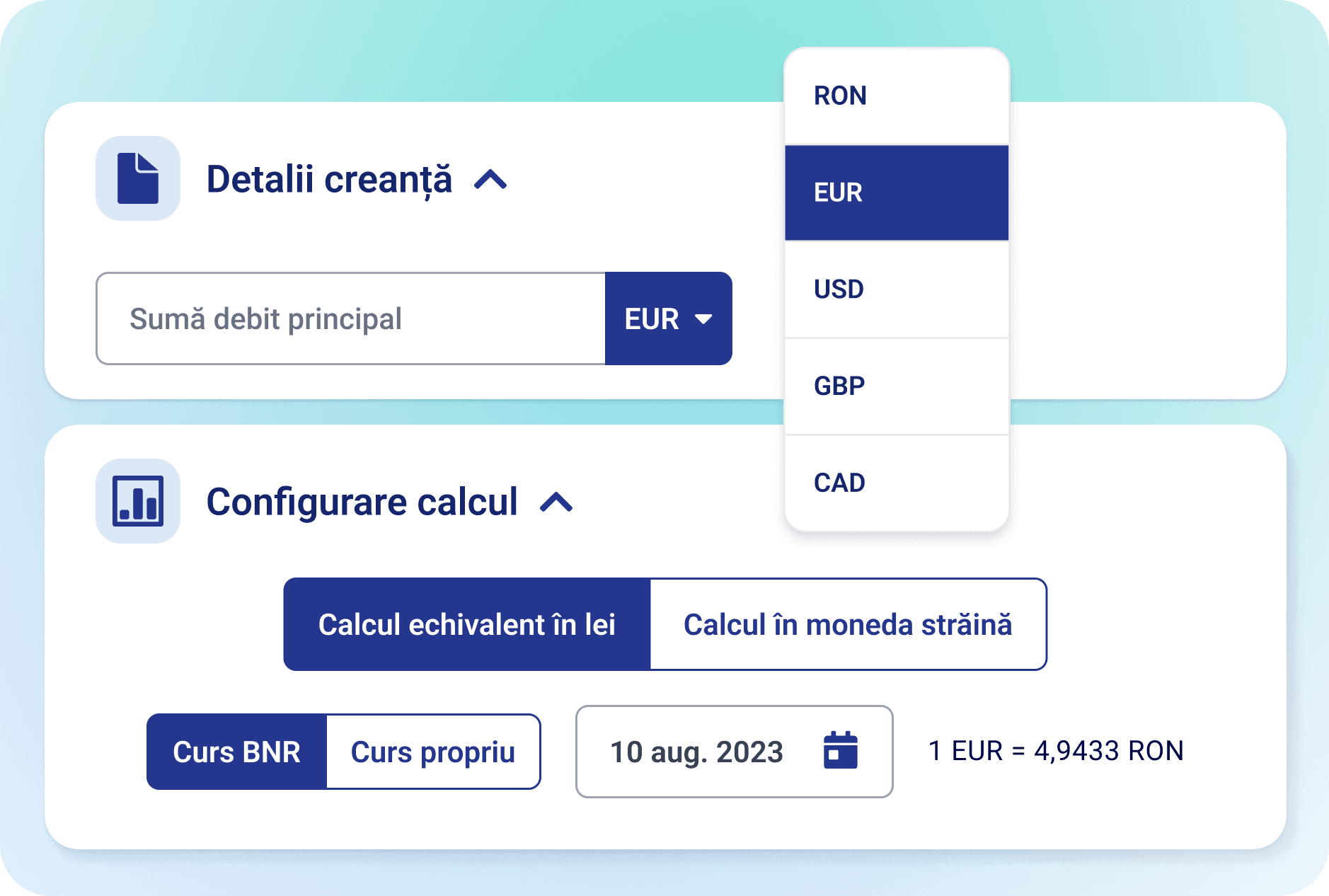Collapse the Configurare calcul section chevron
Screen dimensions: 1329x896
(x=556, y=502)
